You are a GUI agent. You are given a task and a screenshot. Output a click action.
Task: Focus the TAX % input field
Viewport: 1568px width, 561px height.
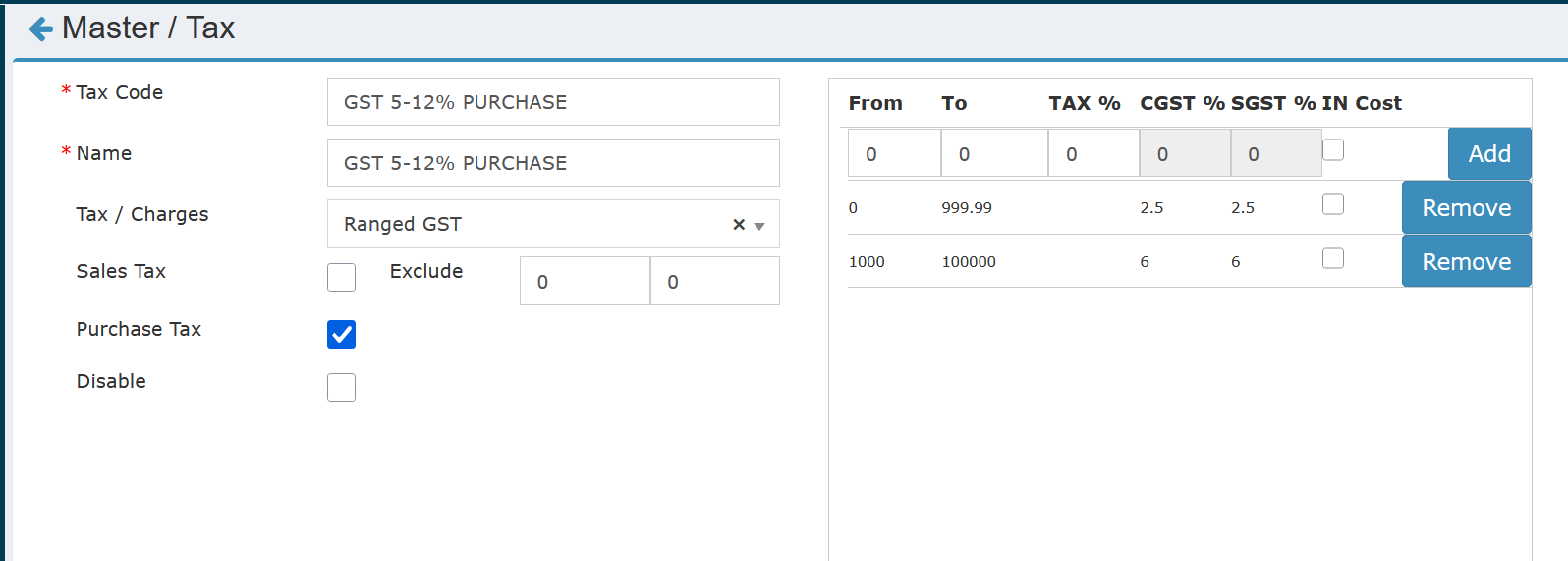1092,154
